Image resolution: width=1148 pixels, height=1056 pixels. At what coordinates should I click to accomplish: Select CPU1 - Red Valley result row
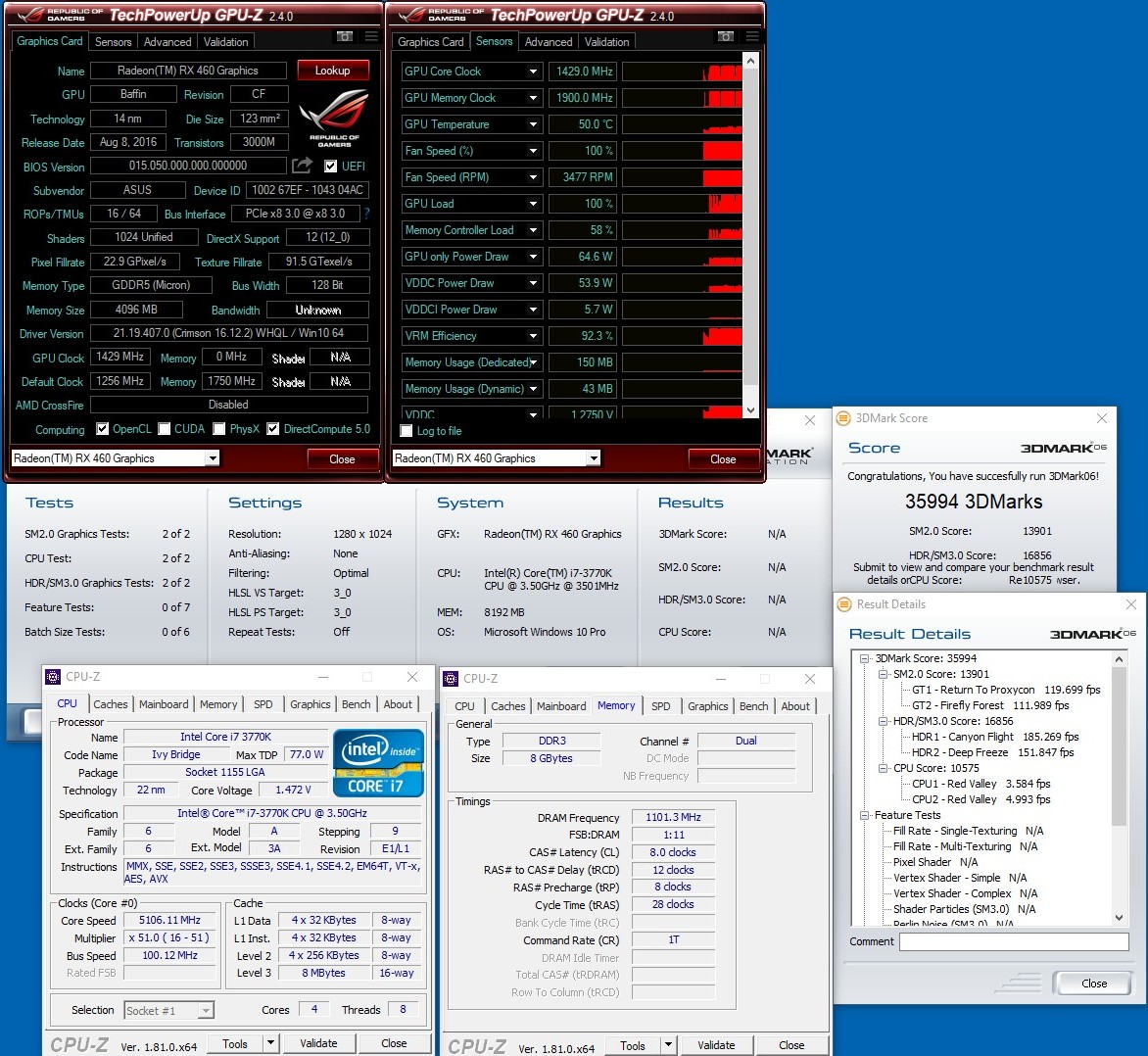[x=981, y=784]
